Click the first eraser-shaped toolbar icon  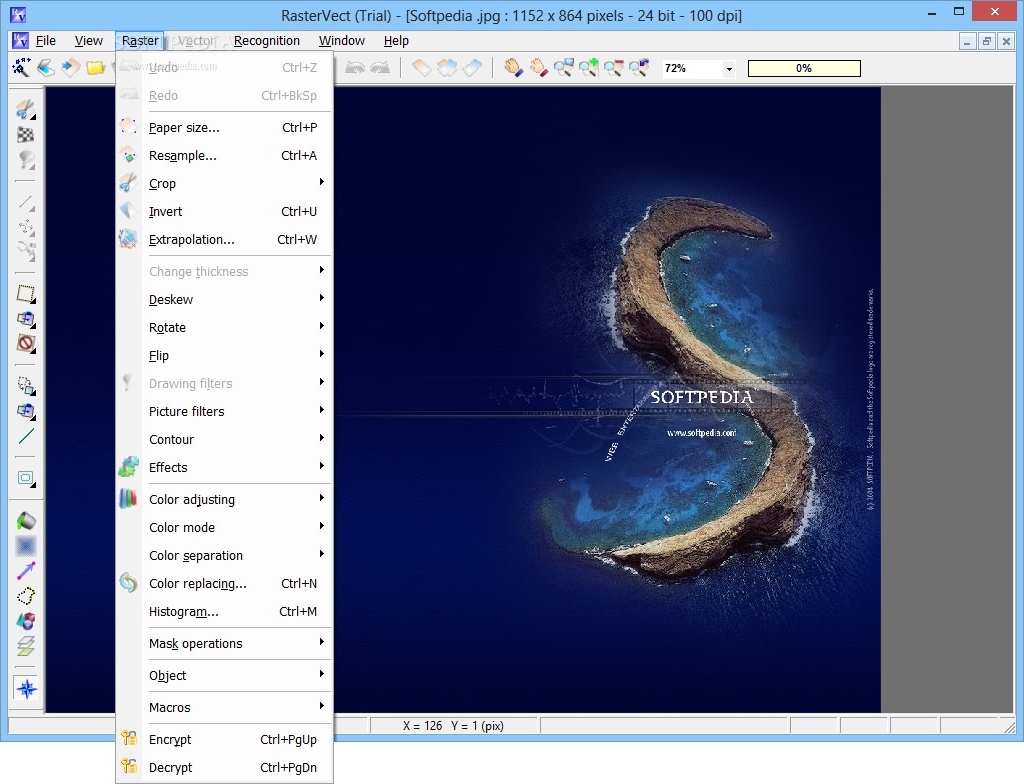422,67
